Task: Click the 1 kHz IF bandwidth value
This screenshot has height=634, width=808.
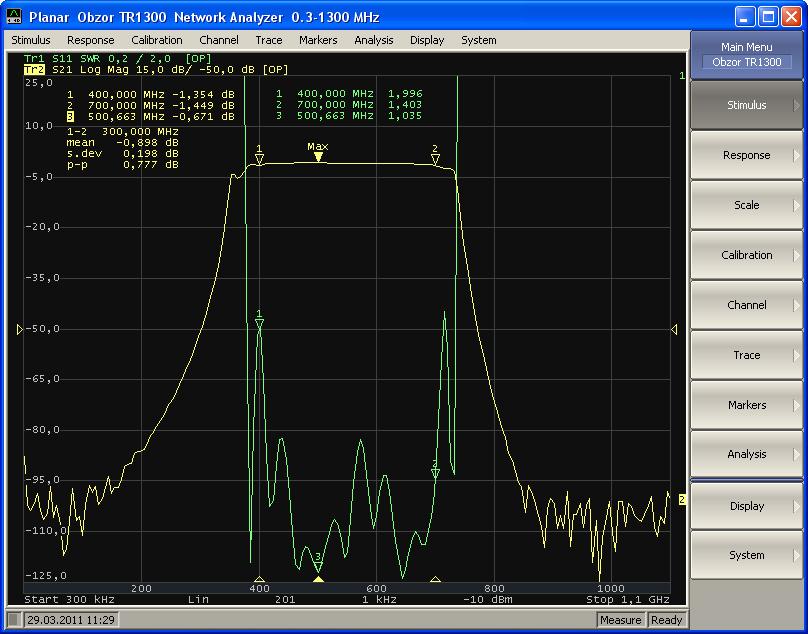Action: pos(379,599)
